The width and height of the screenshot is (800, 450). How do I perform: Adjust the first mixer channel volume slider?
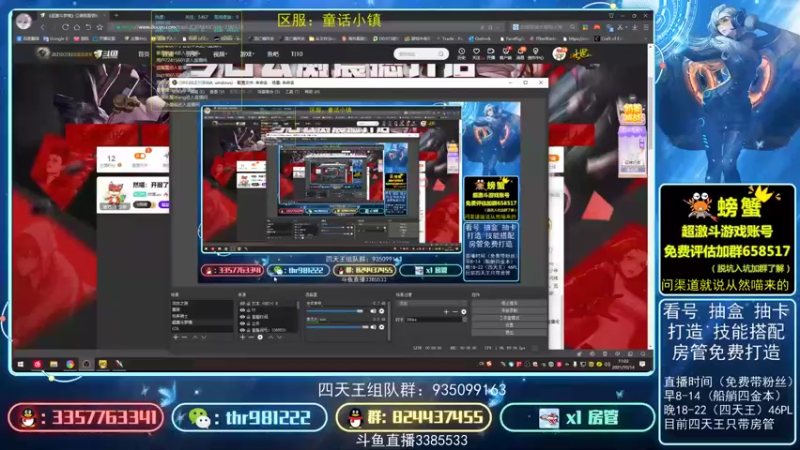point(336,311)
